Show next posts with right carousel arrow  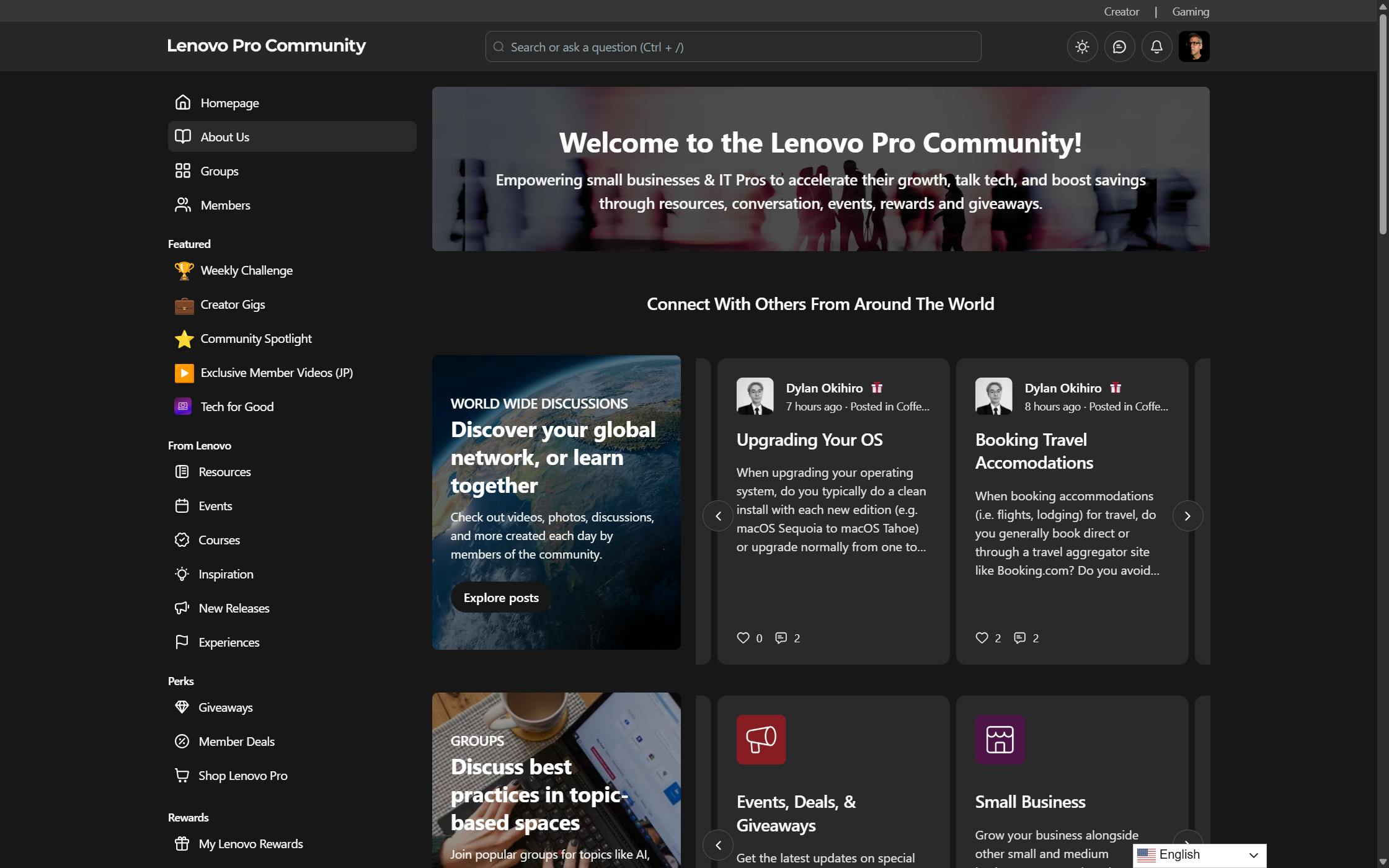point(1187,516)
